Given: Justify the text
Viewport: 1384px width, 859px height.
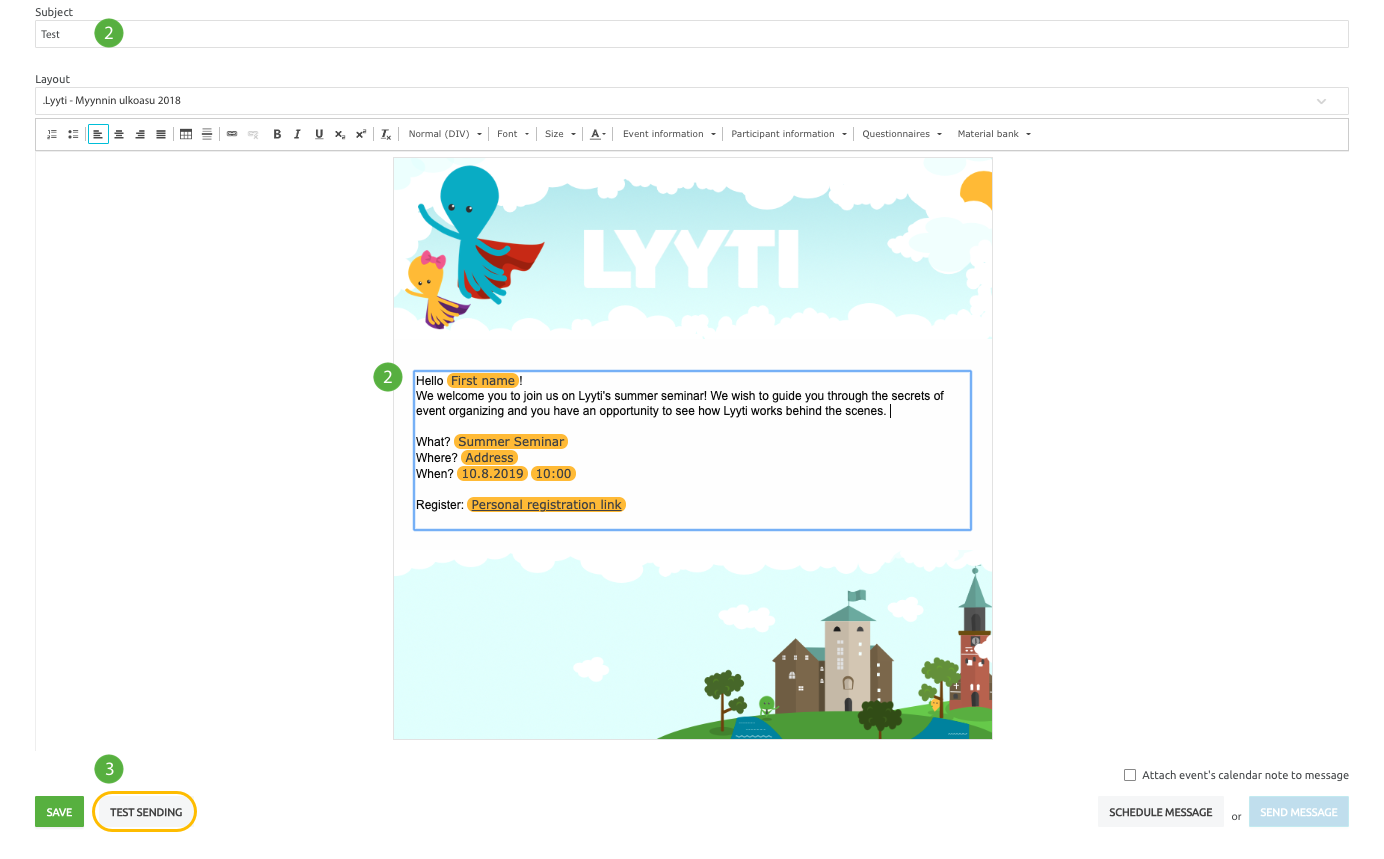Looking at the screenshot, I should click(x=161, y=134).
